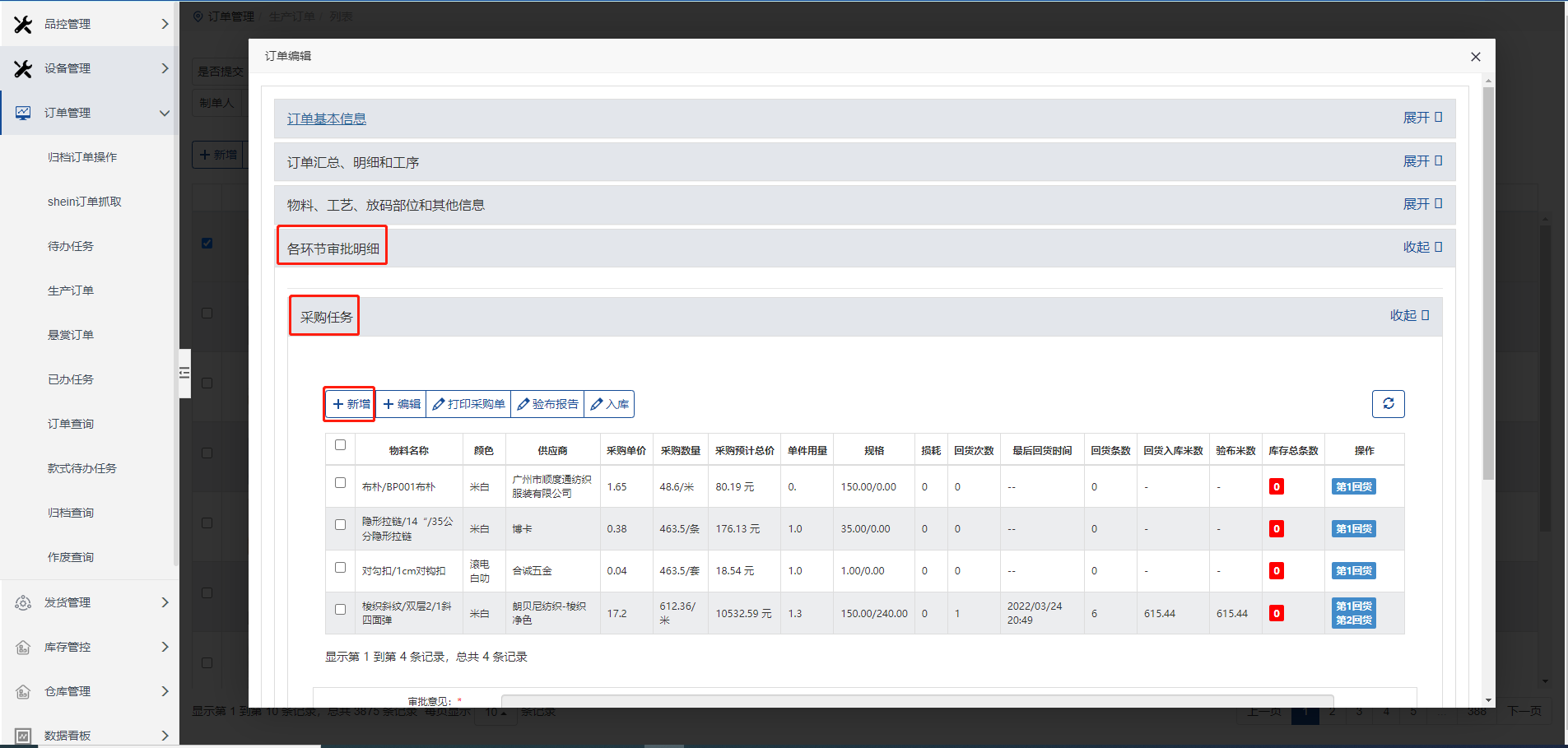The height and width of the screenshot is (748, 1568).
Task: Open 生产订单 in the sidebar
Action: (x=71, y=290)
